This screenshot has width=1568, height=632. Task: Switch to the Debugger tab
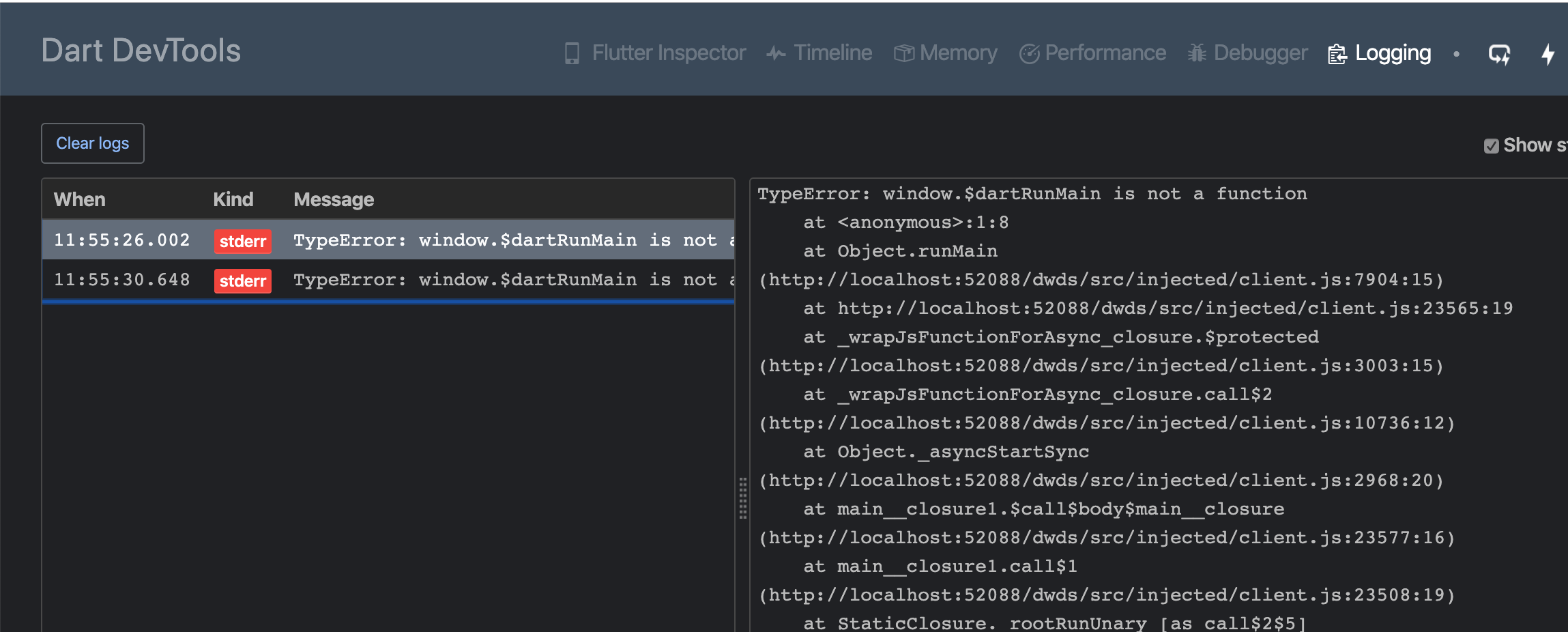pos(1247,53)
